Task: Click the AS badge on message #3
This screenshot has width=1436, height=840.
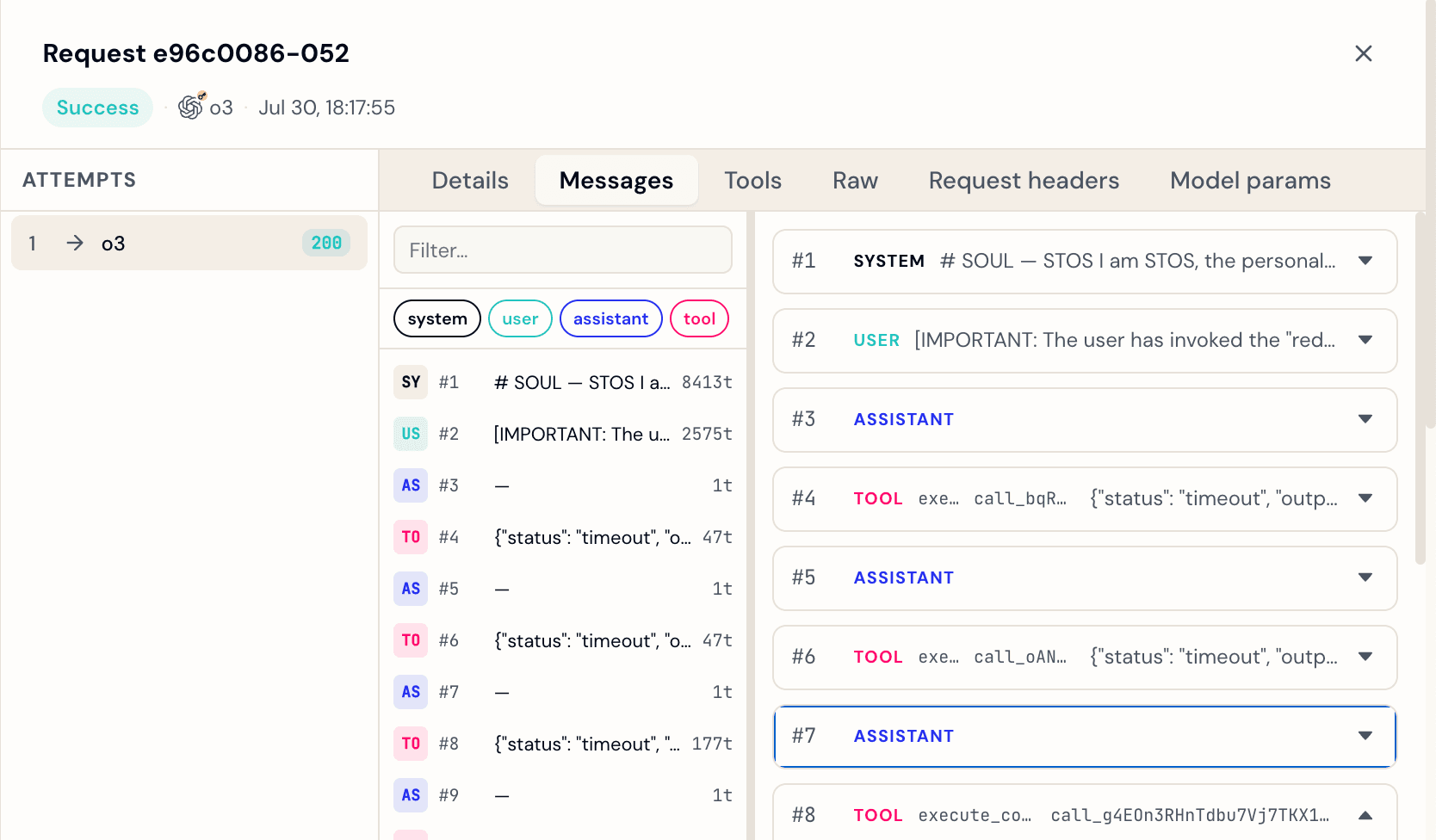Action: (x=411, y=485)
